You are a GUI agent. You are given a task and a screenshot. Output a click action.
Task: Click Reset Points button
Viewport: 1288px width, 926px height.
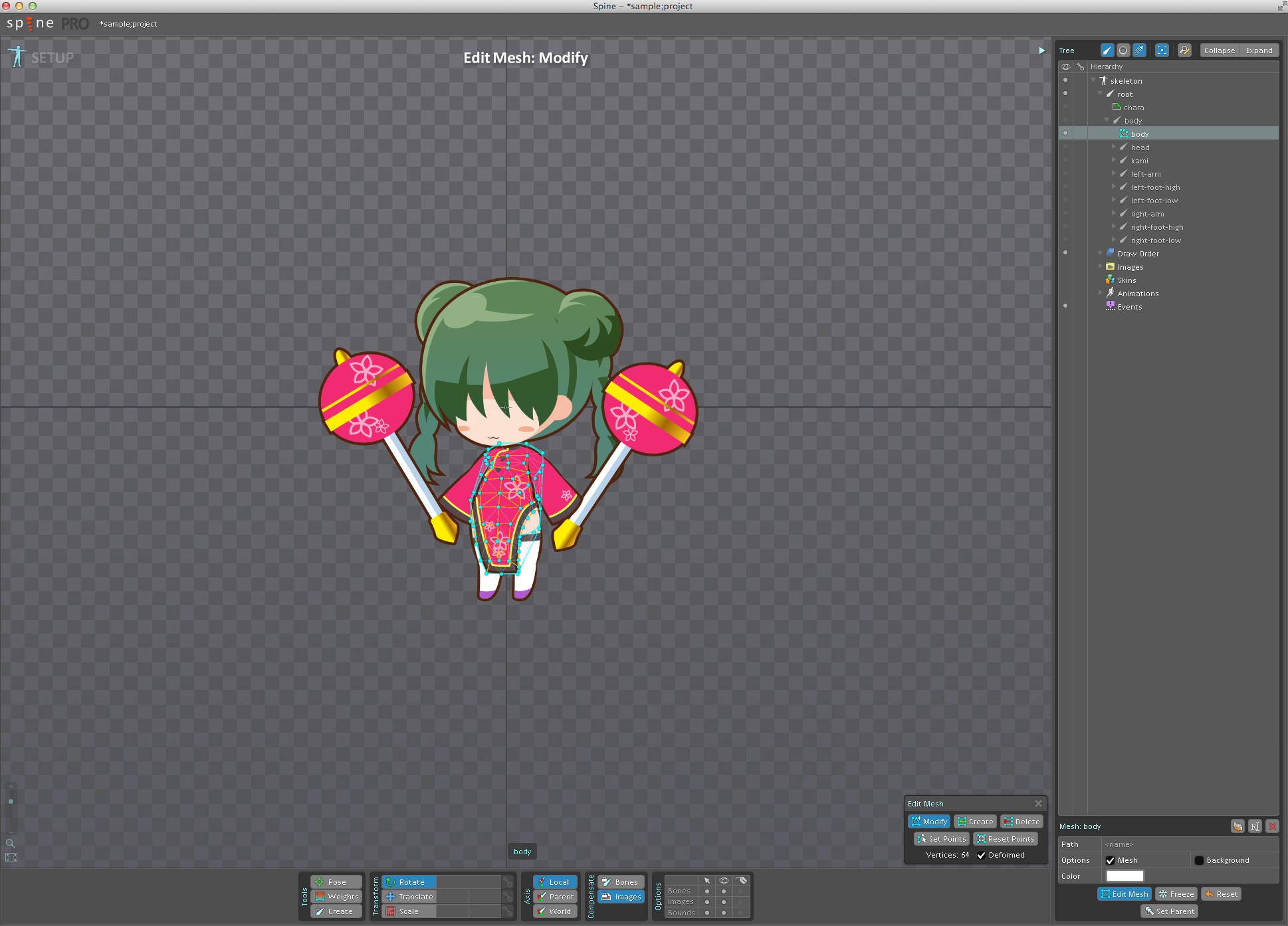point(1006,839)
